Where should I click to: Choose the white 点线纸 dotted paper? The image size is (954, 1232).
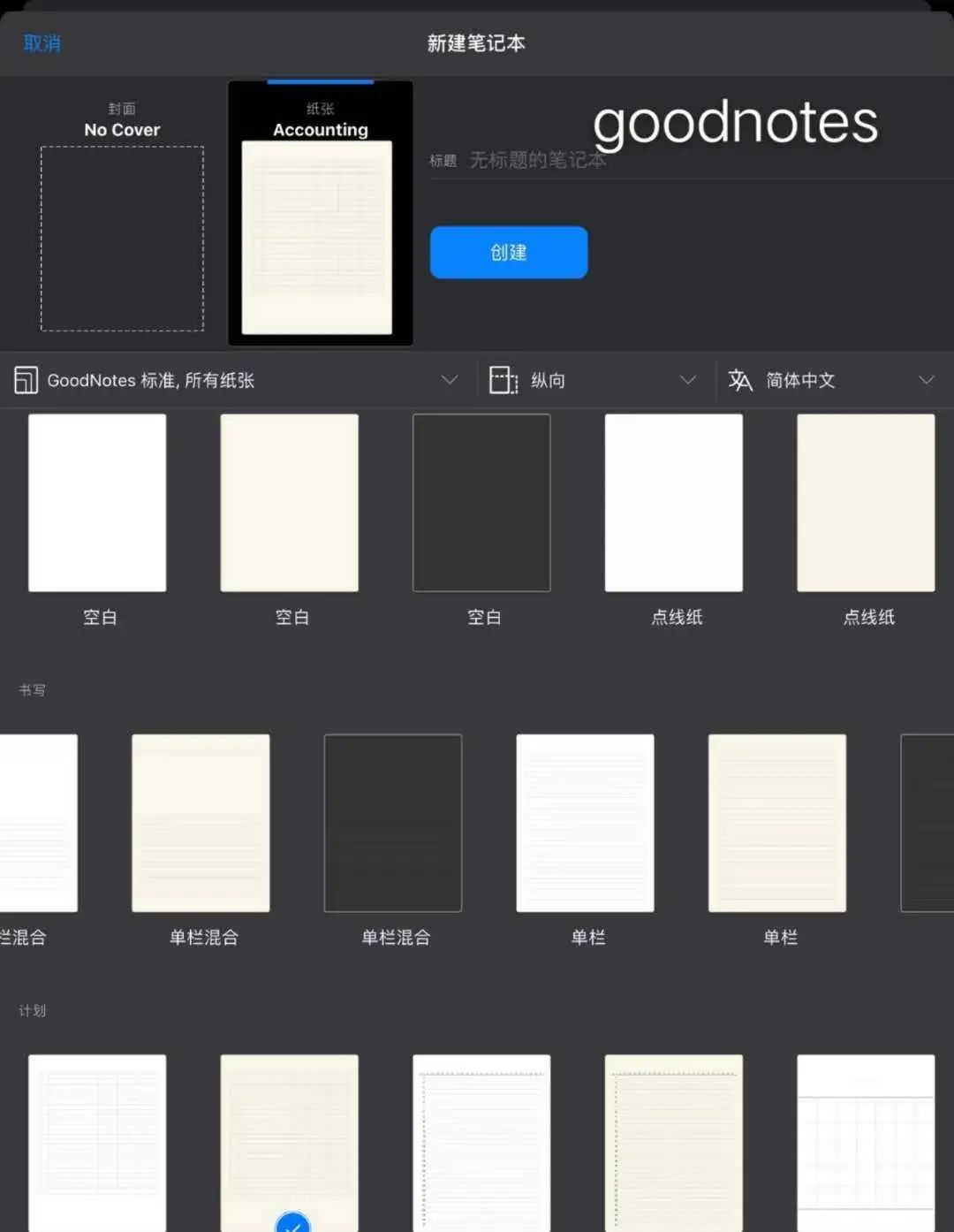click(674, 503)
